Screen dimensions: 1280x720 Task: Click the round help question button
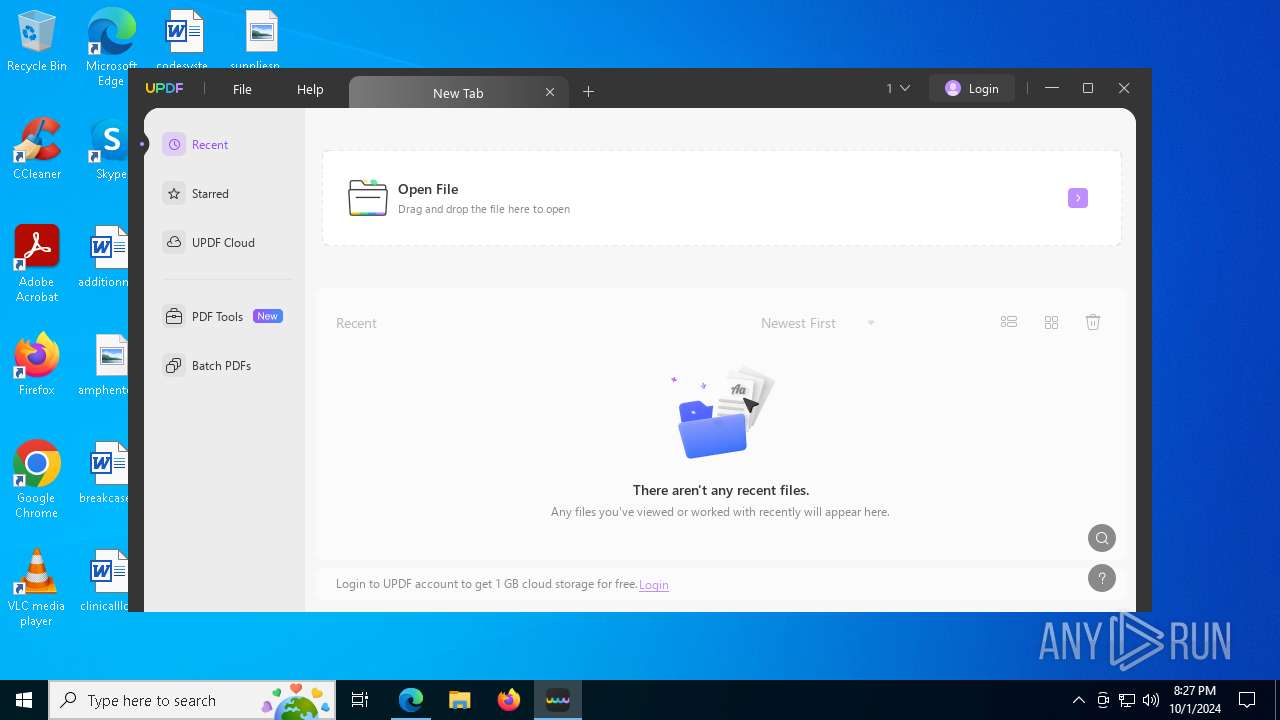(x=1102, y=578)
